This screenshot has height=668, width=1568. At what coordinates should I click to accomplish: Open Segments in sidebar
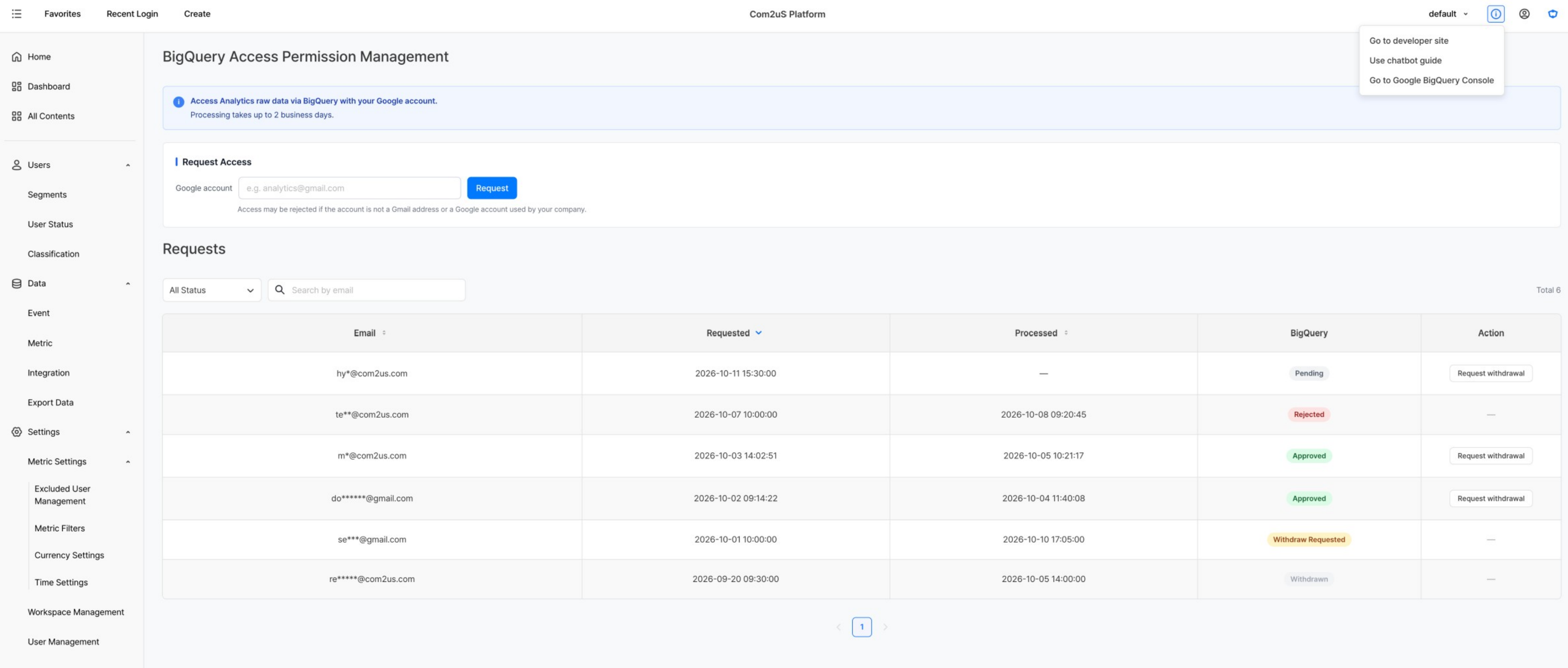(x=47, y=195)
